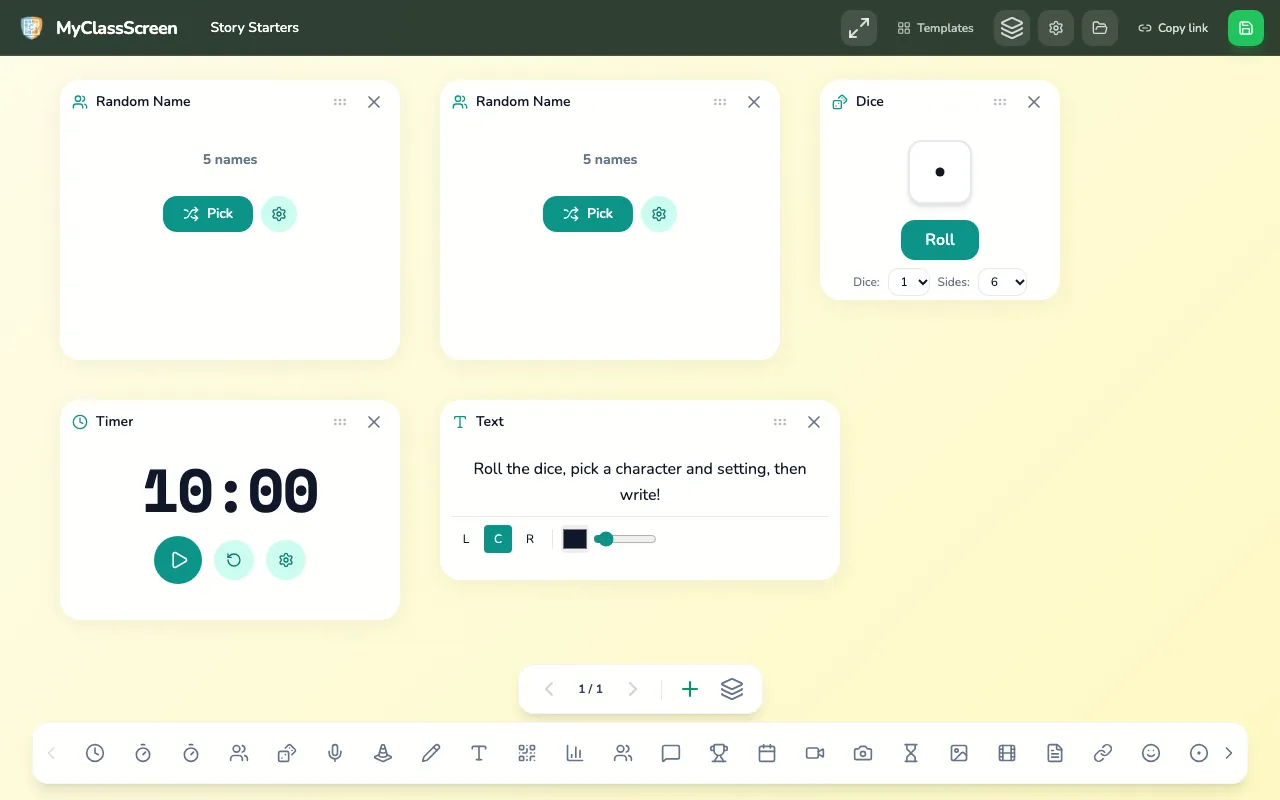Viewport: 1280px width, 800px height.
Task: Open the Dice count dropdown
Action: pyautogui.click(x=909, y=282)
